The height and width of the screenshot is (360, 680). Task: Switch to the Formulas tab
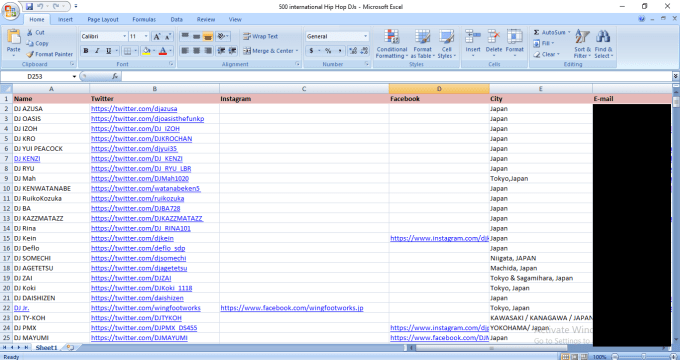[x=144, y=20]
